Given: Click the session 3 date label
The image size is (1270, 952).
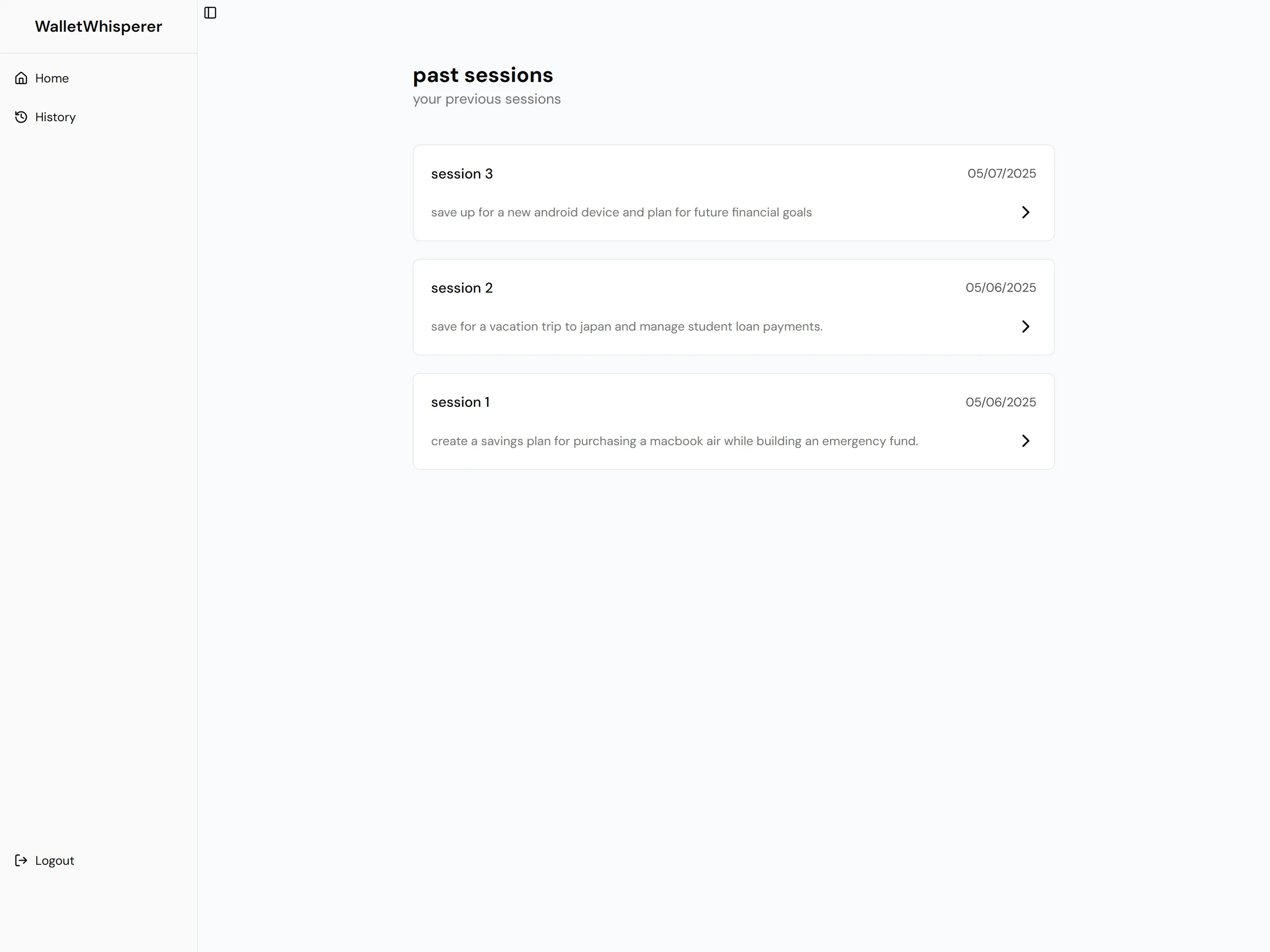Looking at the screenshot, I should 1001,173.
